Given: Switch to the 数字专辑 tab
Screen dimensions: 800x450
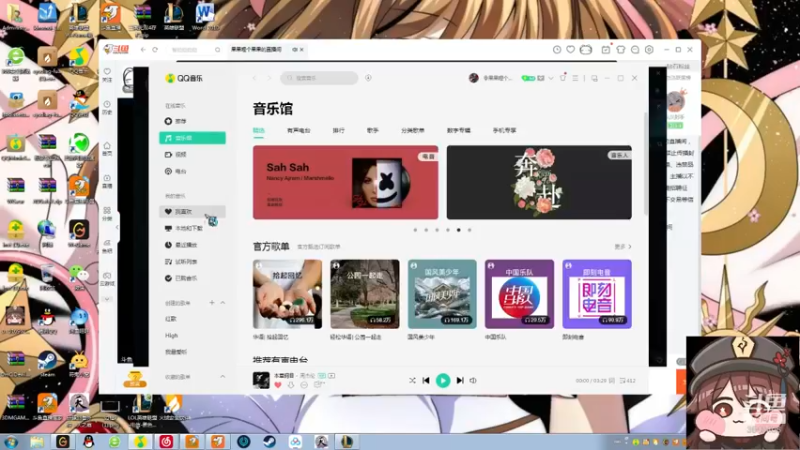Looking at the screenshot, I should pyautogui.click(x=459, y=130).
